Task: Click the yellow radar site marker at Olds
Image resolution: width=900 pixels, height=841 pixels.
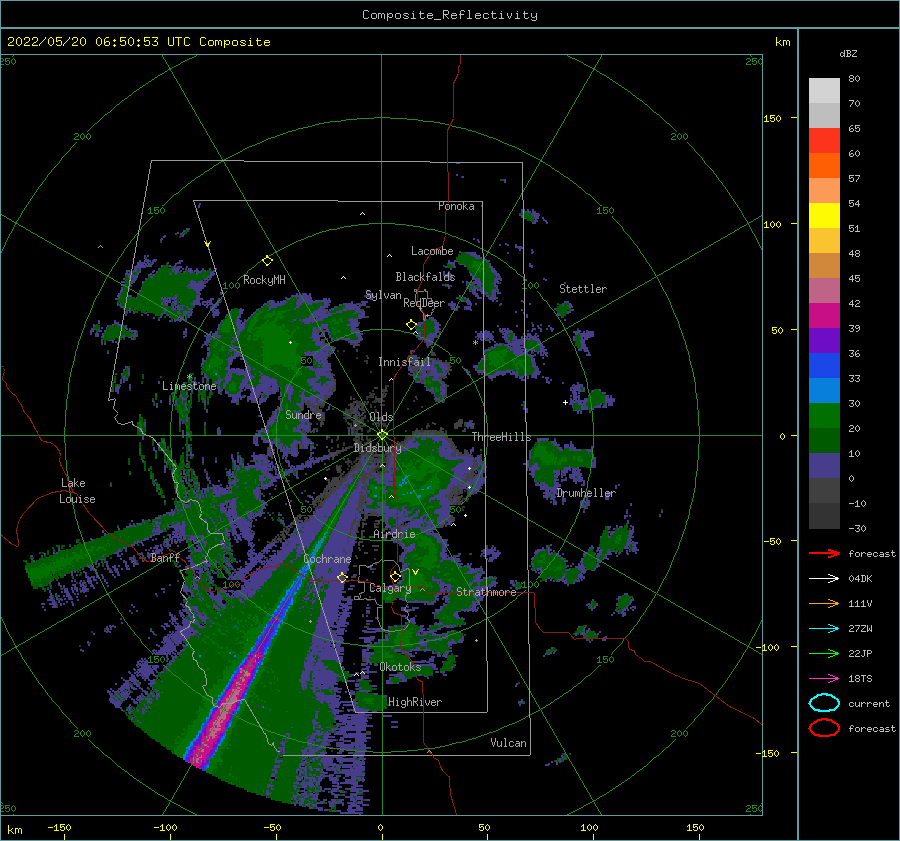Action: coord(382,435)
